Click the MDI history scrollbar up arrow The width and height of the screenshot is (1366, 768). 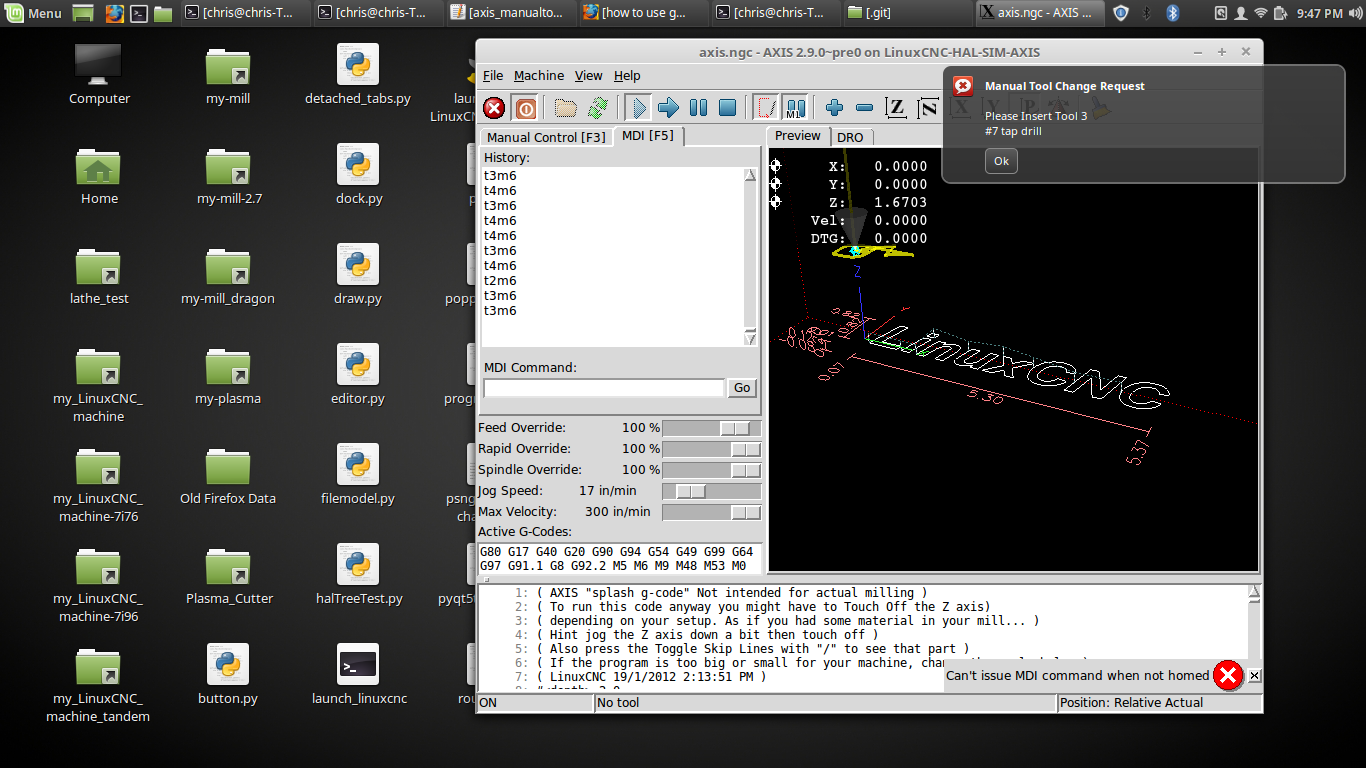click(x=751, y=175)
